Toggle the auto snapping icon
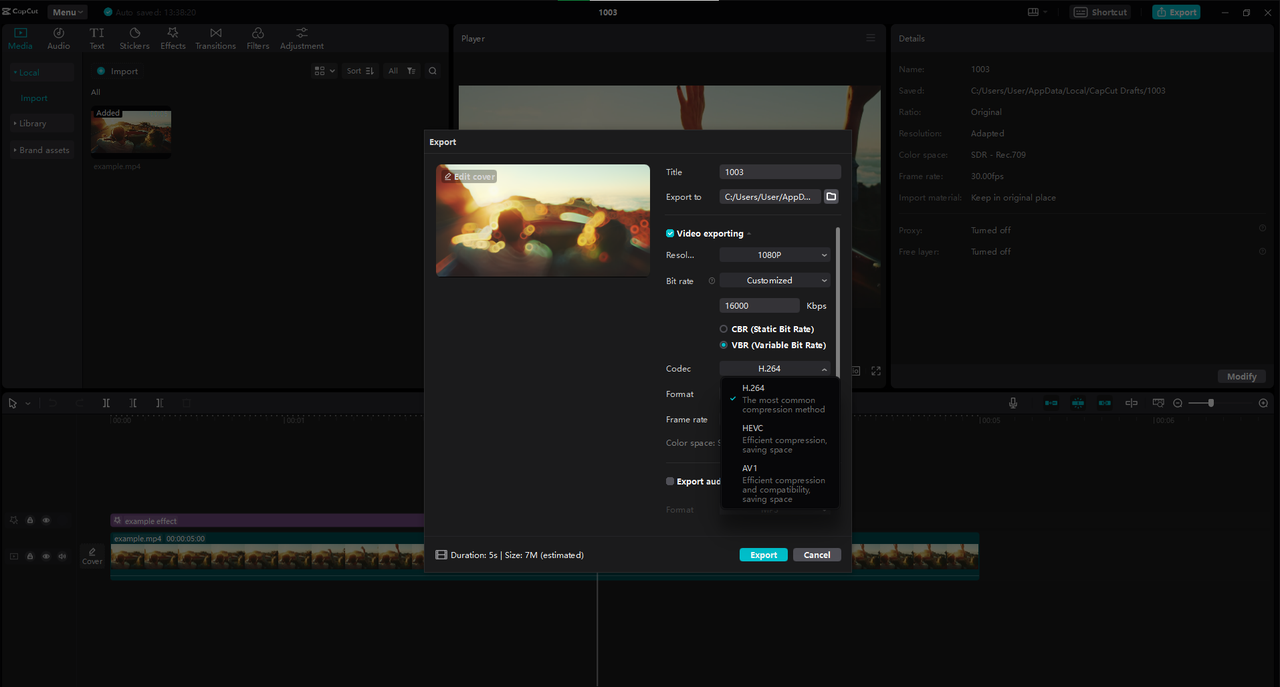Screen dimensions: 1280x687 point(1078,403)
